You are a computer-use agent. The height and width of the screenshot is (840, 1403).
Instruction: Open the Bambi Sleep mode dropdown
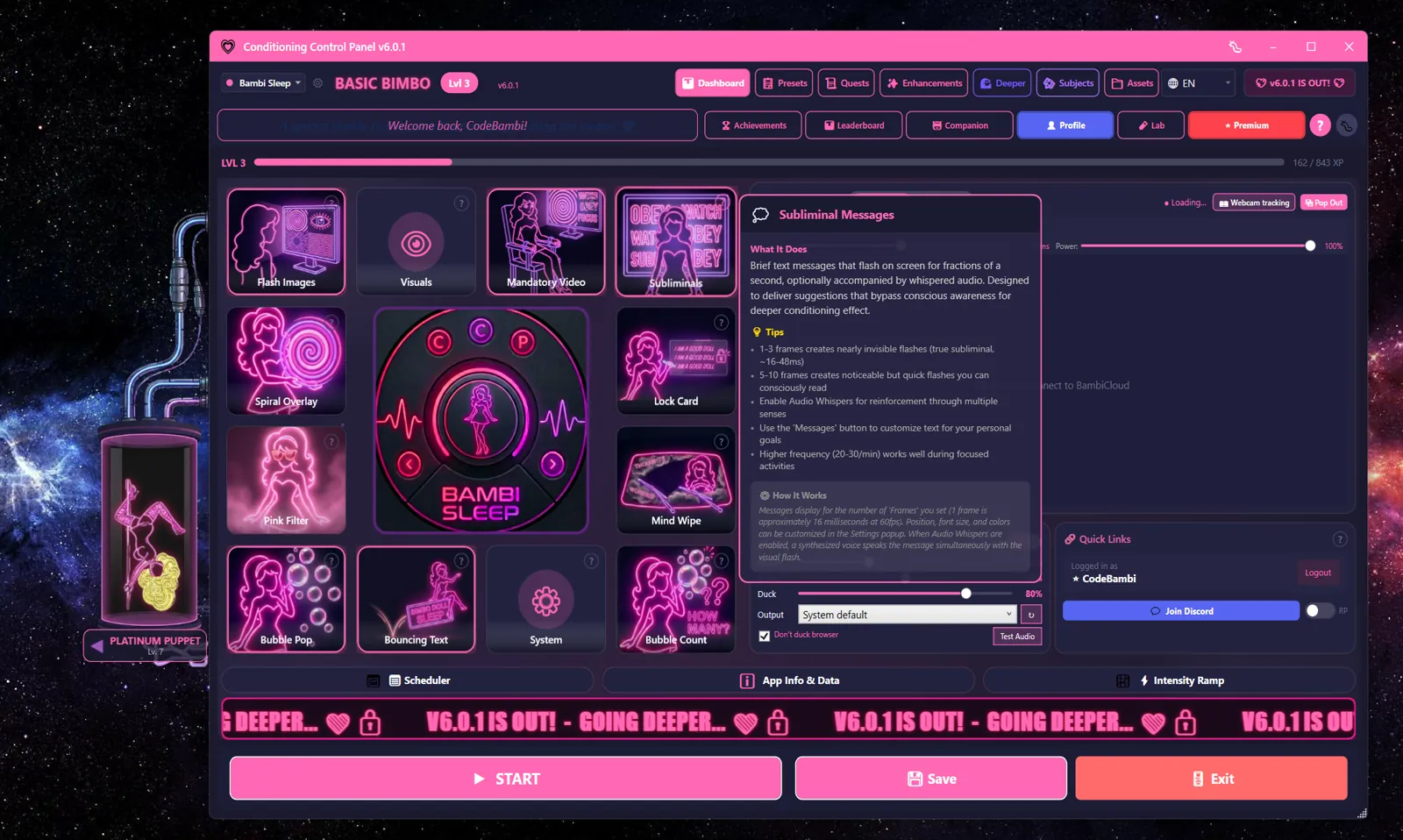click(263, 83)
